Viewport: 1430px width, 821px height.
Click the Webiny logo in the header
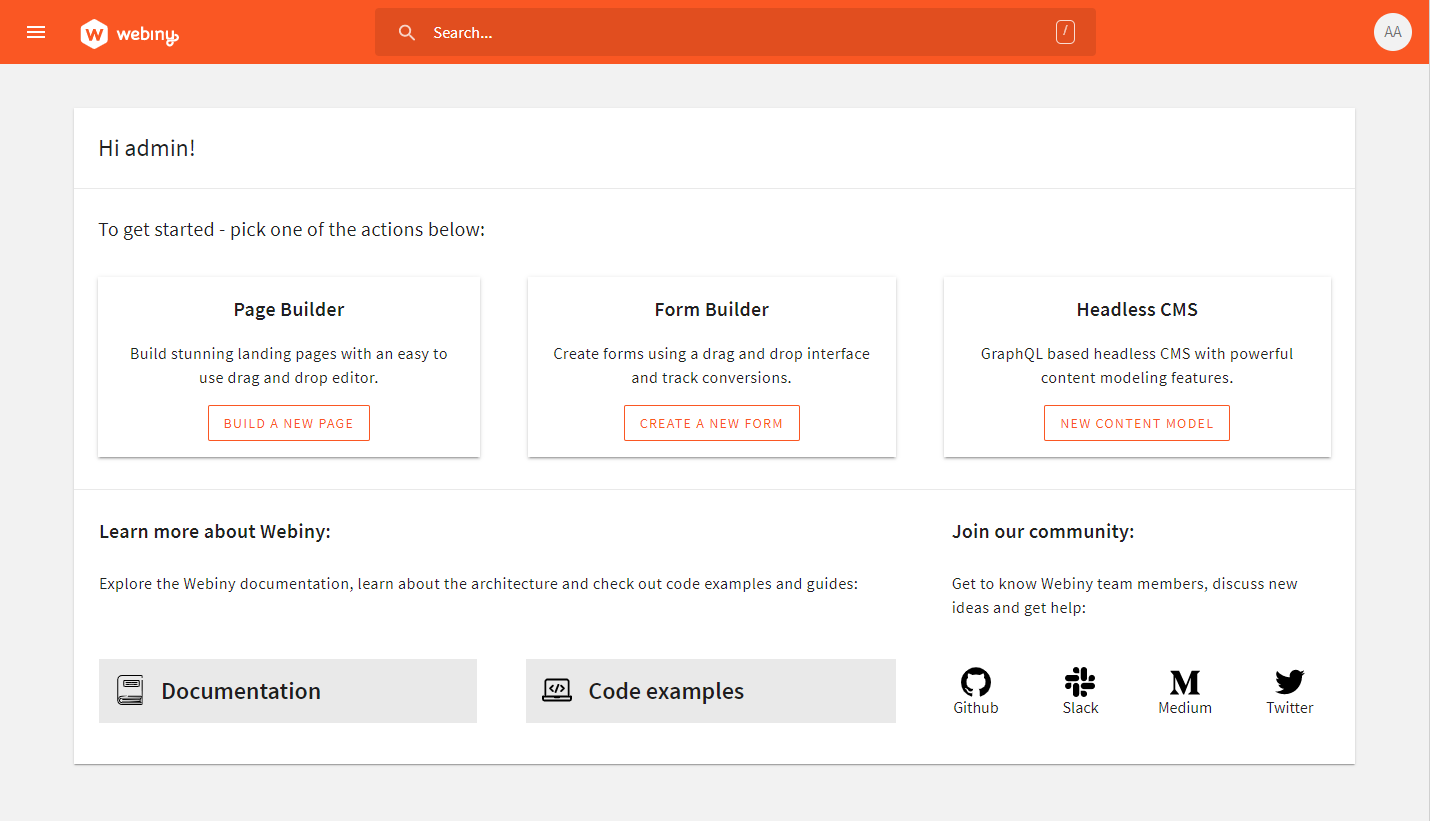(129, 32)
